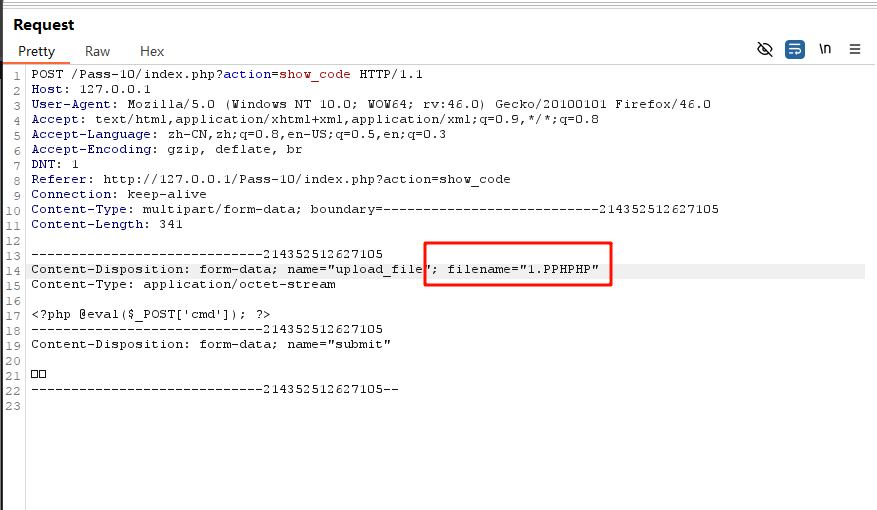
Task: Switch to the Hex tab
Action: [152, 51]
